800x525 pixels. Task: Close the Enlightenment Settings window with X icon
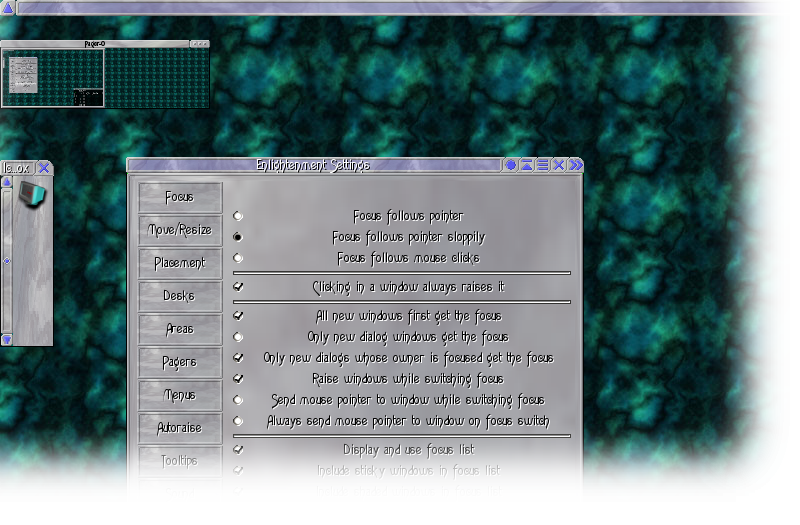[x=559, y=165]
